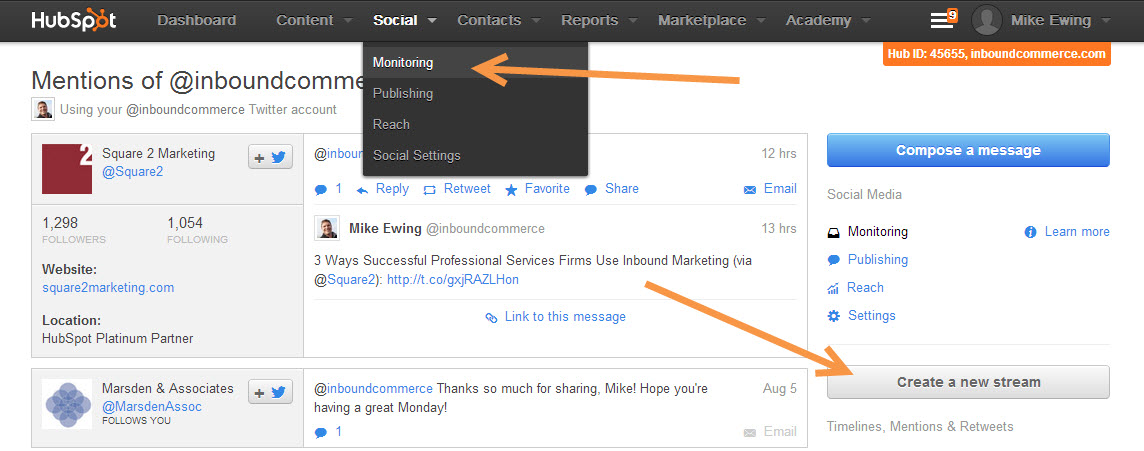Click Create a new stream button
The image size is (1144, 451).
coord(968,382)
